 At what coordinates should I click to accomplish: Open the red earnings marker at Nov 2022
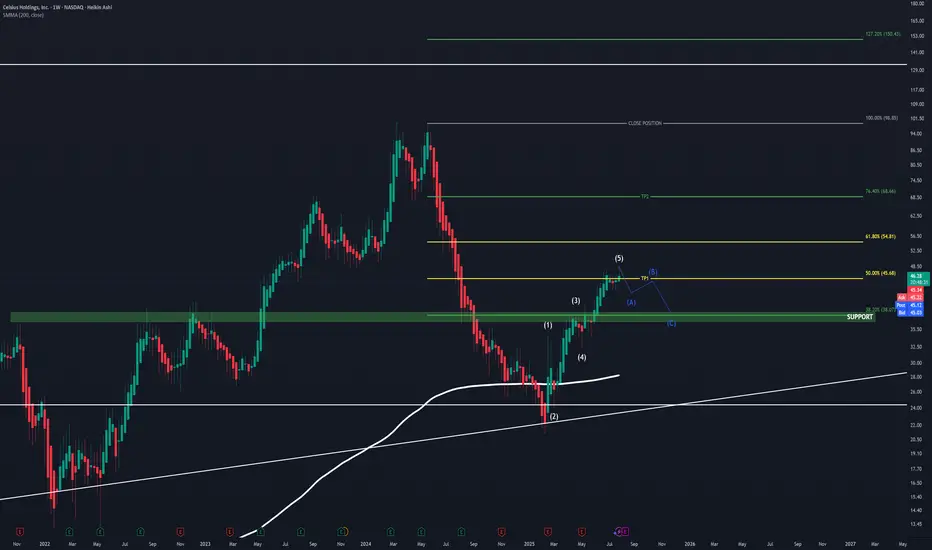180,531
